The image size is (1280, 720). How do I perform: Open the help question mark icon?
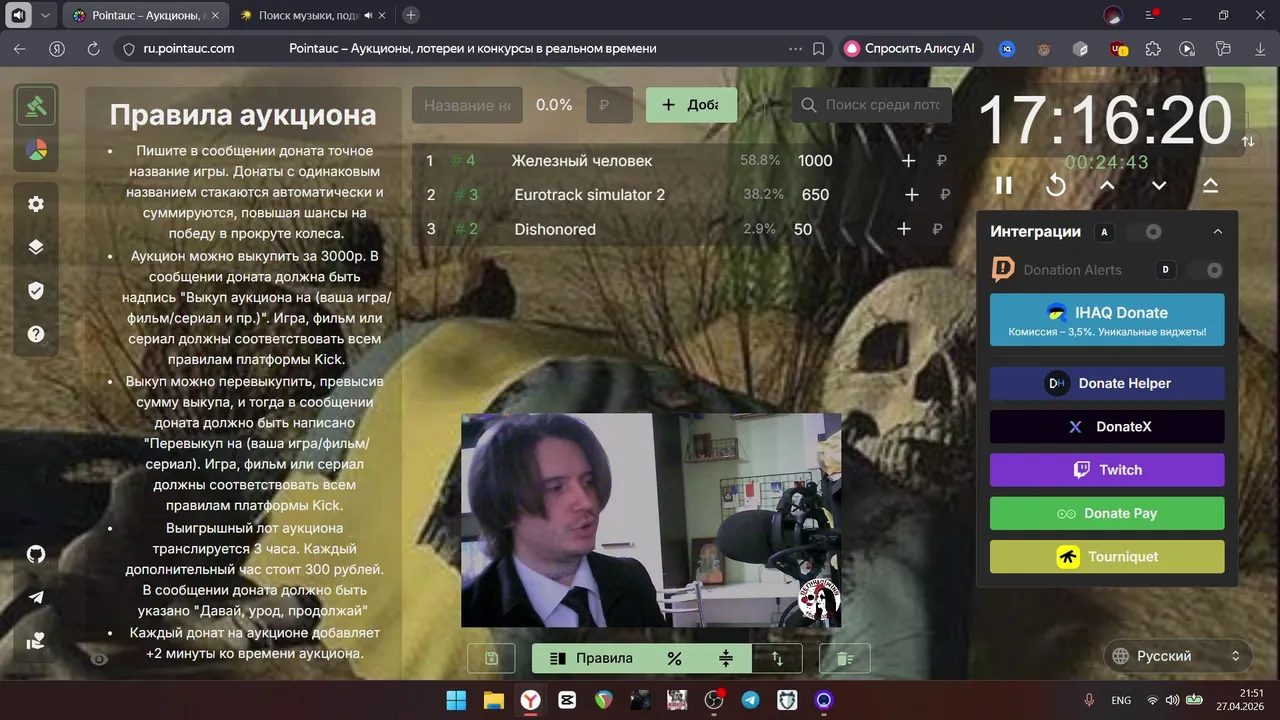(x=36, y=334)
